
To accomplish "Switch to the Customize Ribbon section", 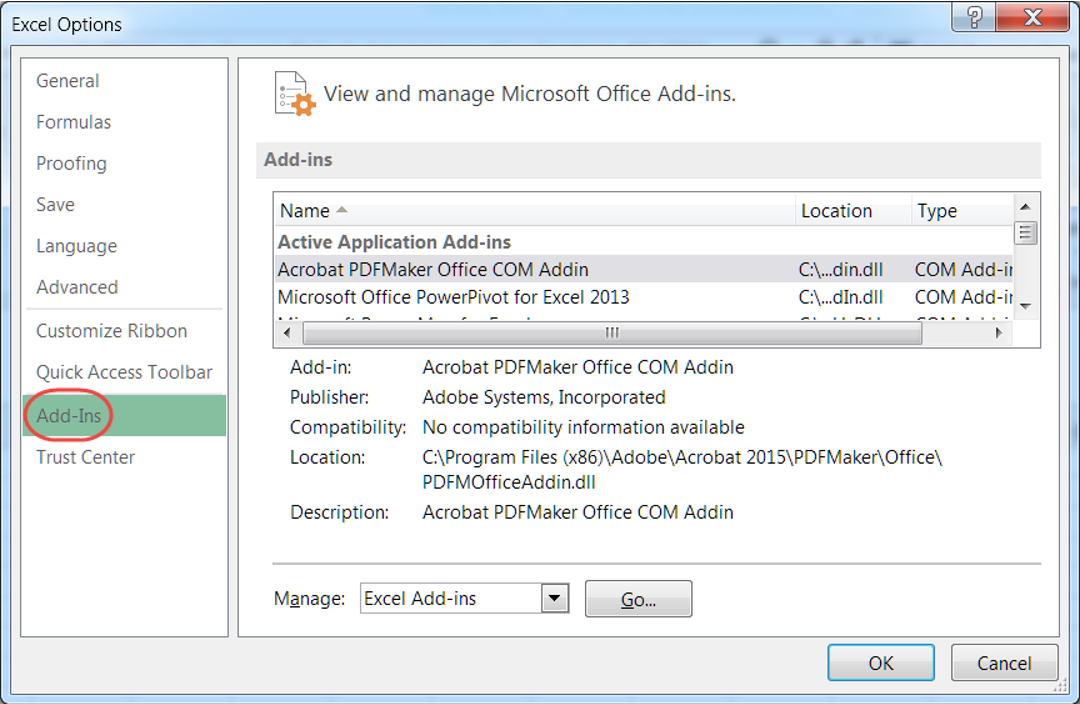I will tap(111, 330).
